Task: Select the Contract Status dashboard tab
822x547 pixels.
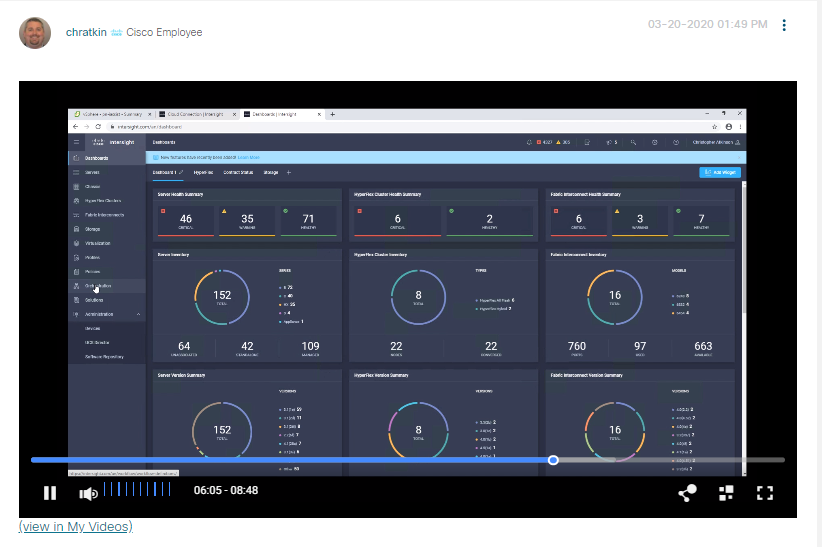Action: [238, 172]
